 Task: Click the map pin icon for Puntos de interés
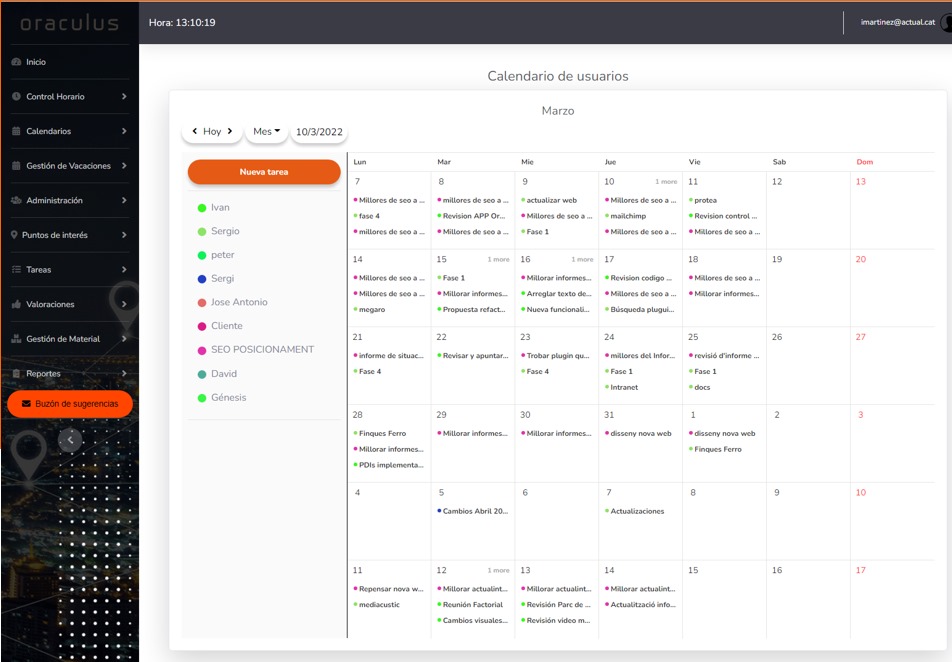[14, 235]
